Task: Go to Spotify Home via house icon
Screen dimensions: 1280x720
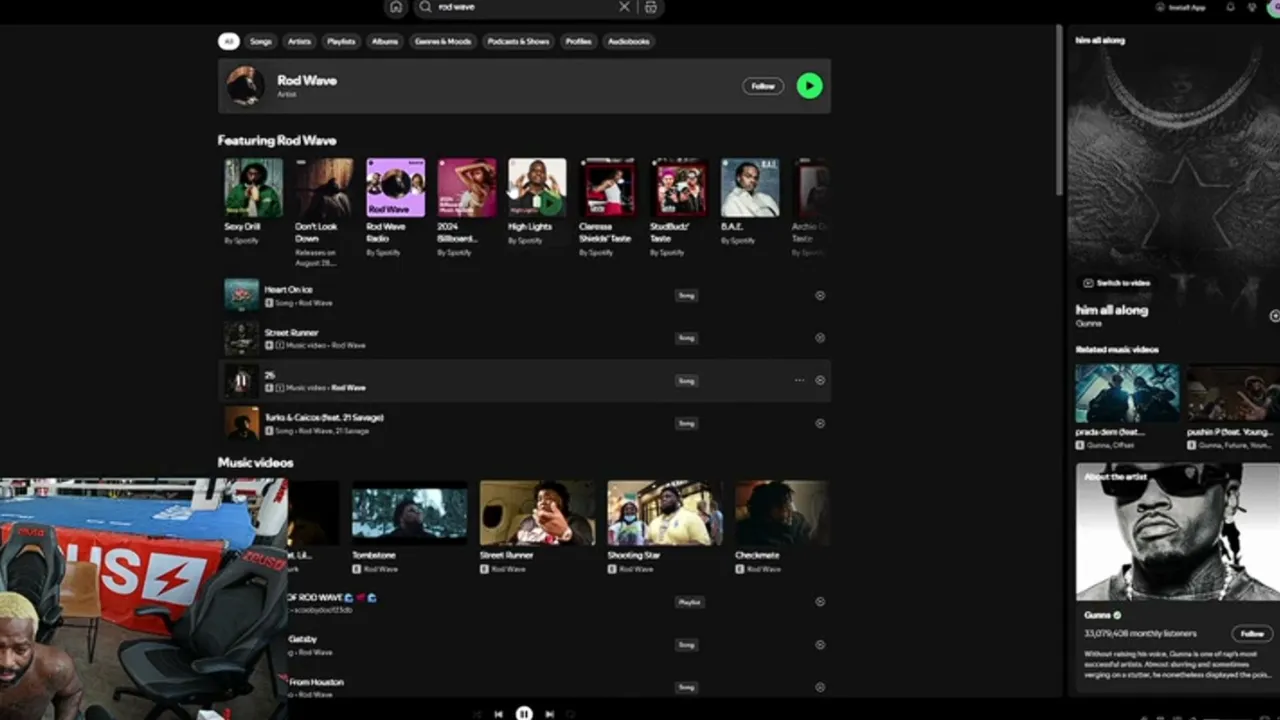Action: point(396,7)
